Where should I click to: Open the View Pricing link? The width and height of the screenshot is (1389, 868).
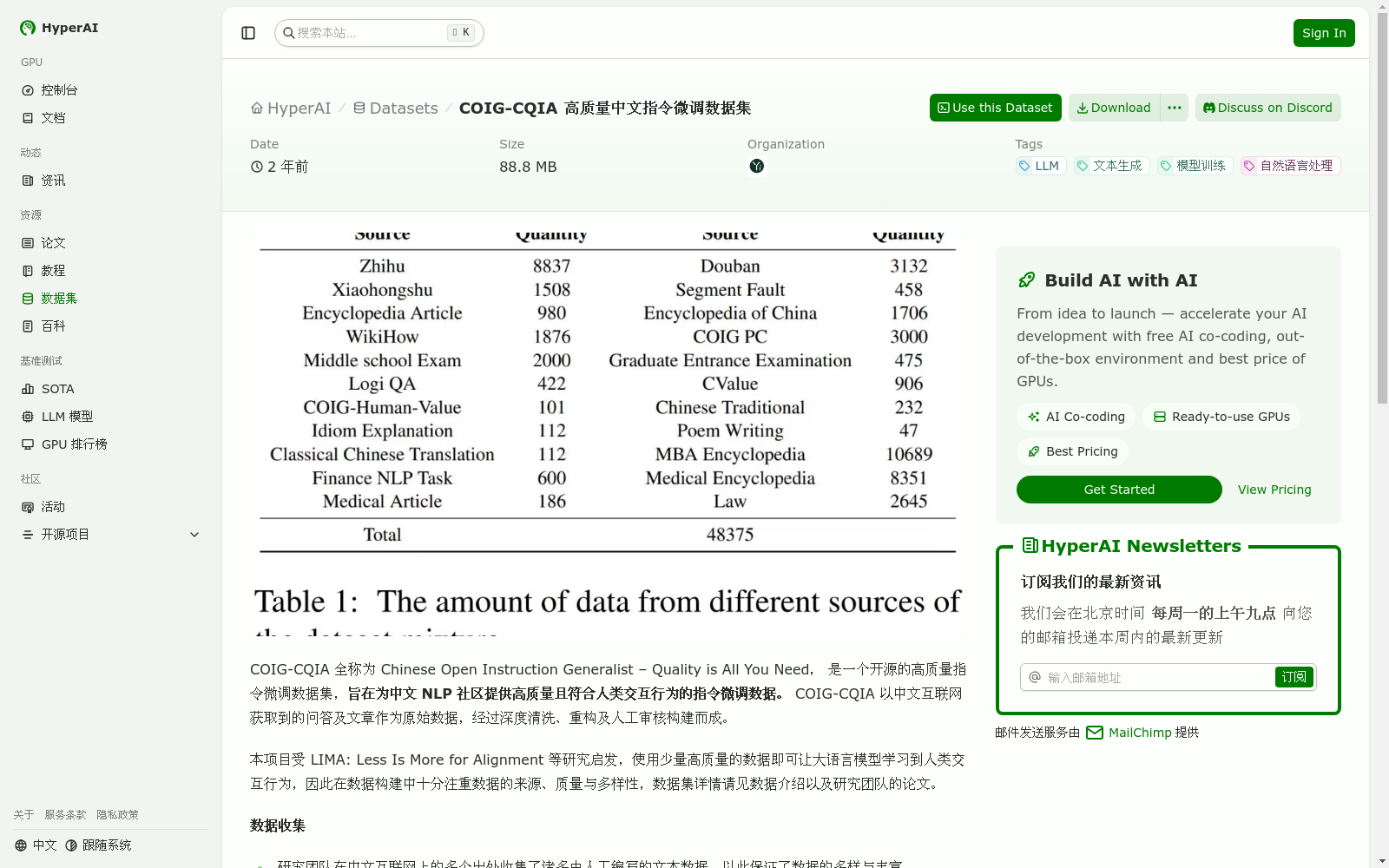tap(1274, 490)
